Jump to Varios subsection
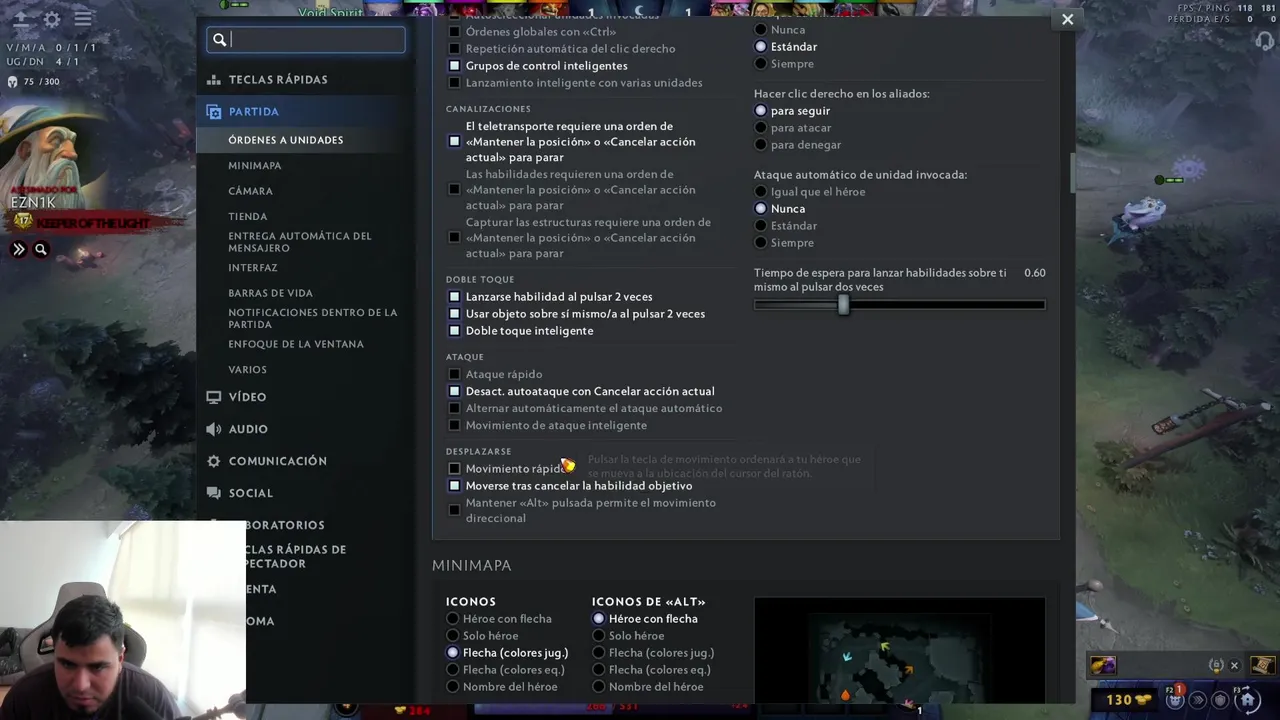The image size is (1280, 720). click(x=247, y=370)
